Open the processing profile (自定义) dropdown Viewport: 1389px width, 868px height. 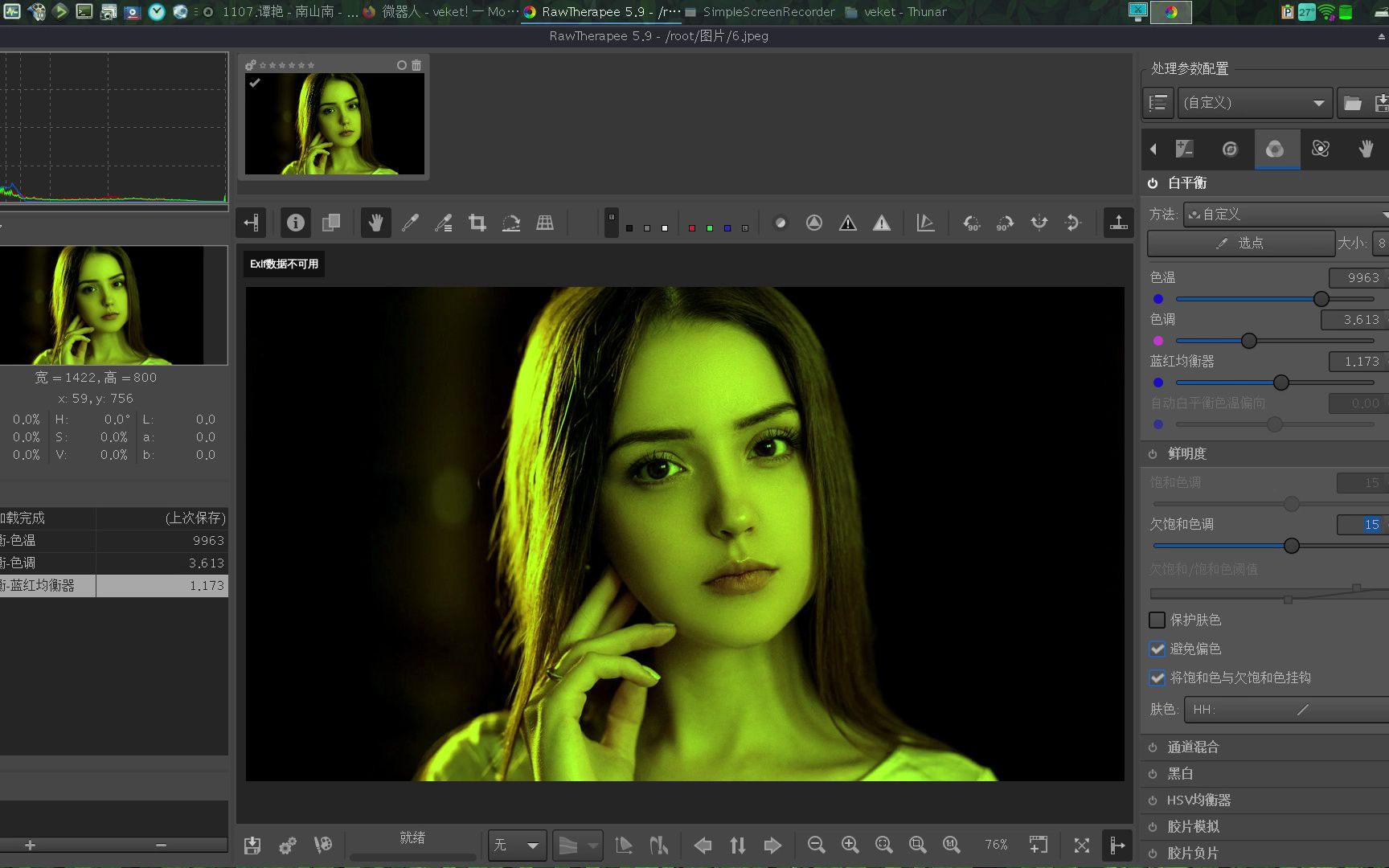coord(1254,103)
